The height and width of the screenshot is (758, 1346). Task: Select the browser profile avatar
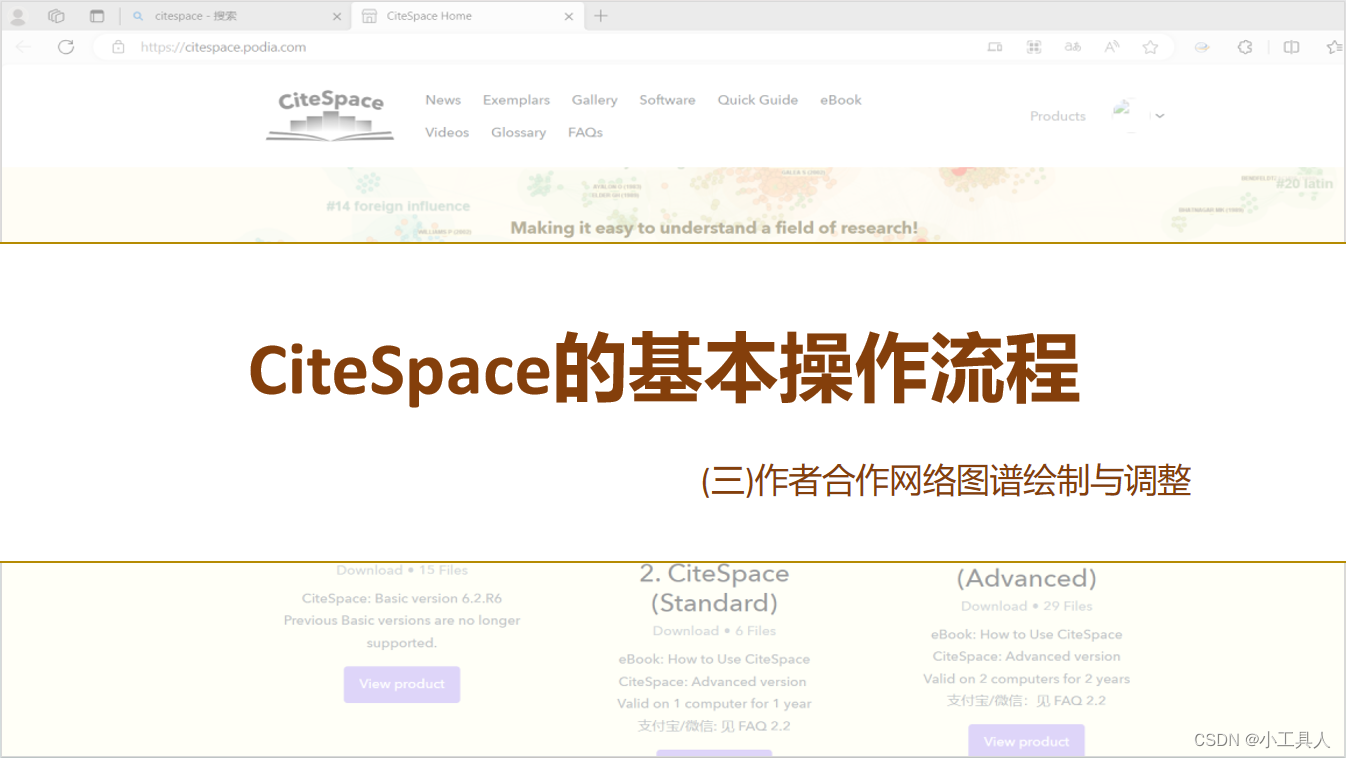tap(18, 15)
